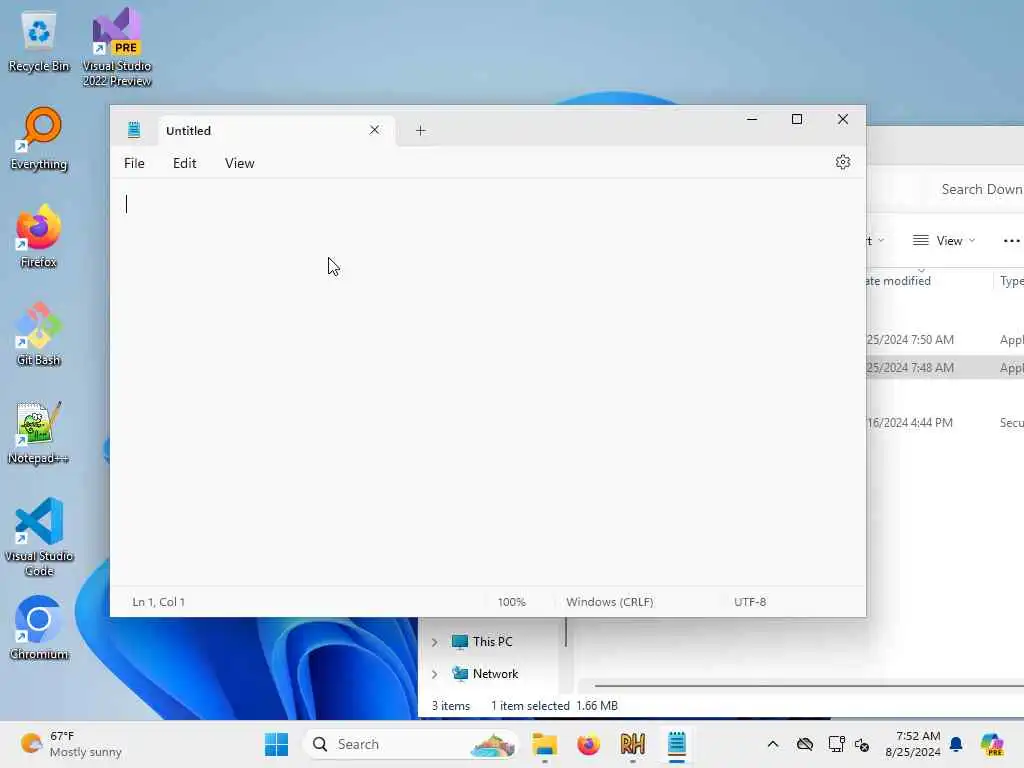The height and width of the screenshot is (768, 1024).
Task: Select the Firefox desktop icon
Action: [x=39, y=236]
